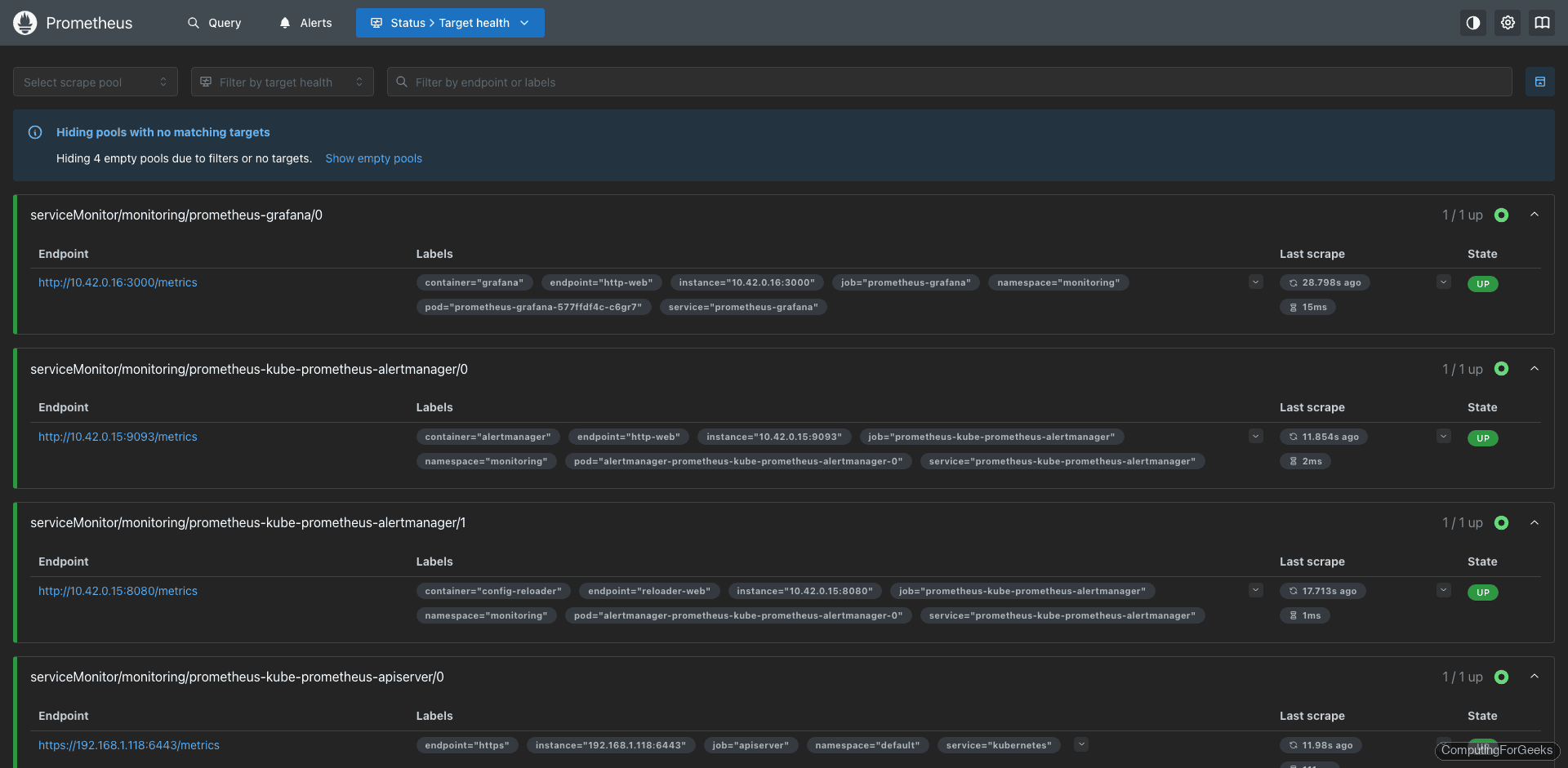Click the Prometheus flame logo
Image resolution: width=1568 pixels, height=768 pixels.
[x=24, y=22]
